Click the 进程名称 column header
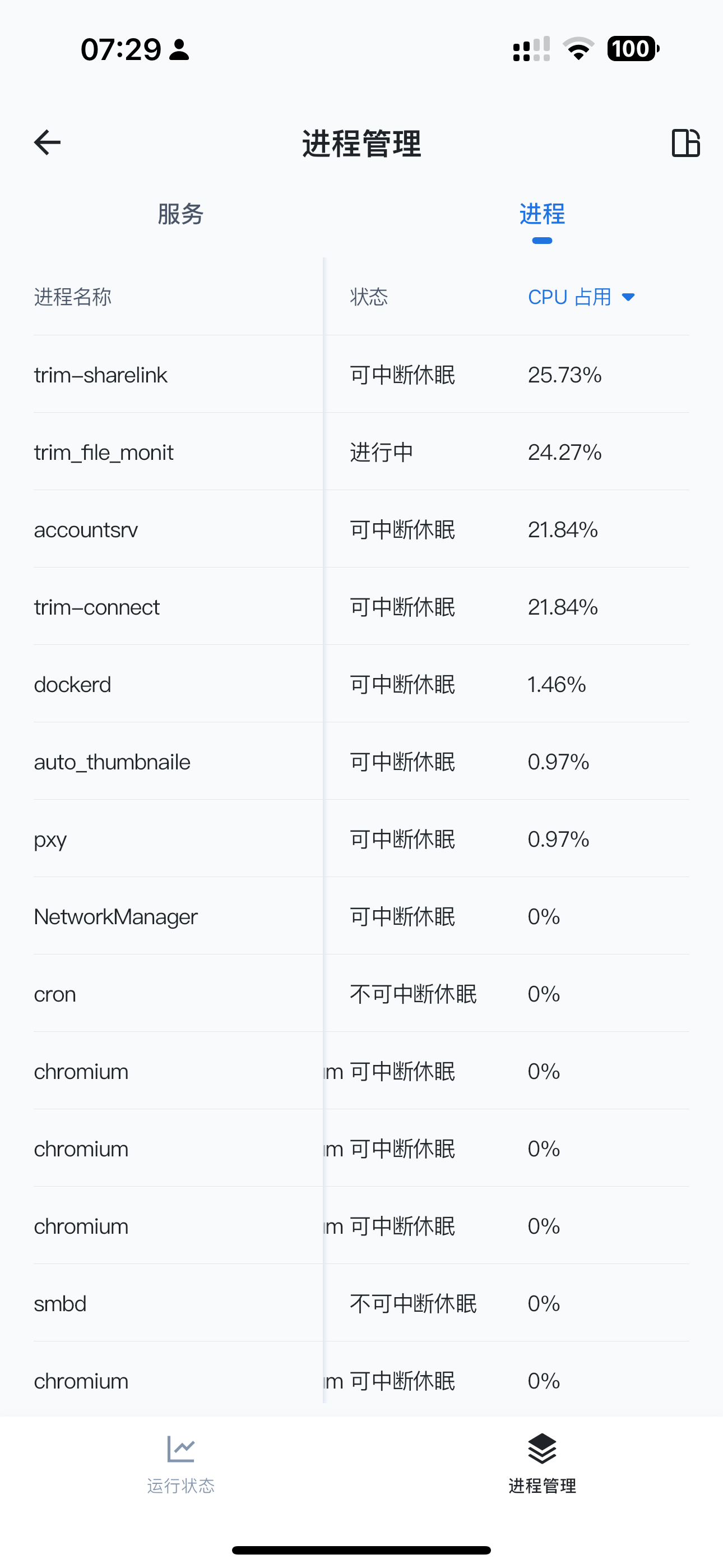This screenshot has width=723, height=1568. click(x=72, y=297)
